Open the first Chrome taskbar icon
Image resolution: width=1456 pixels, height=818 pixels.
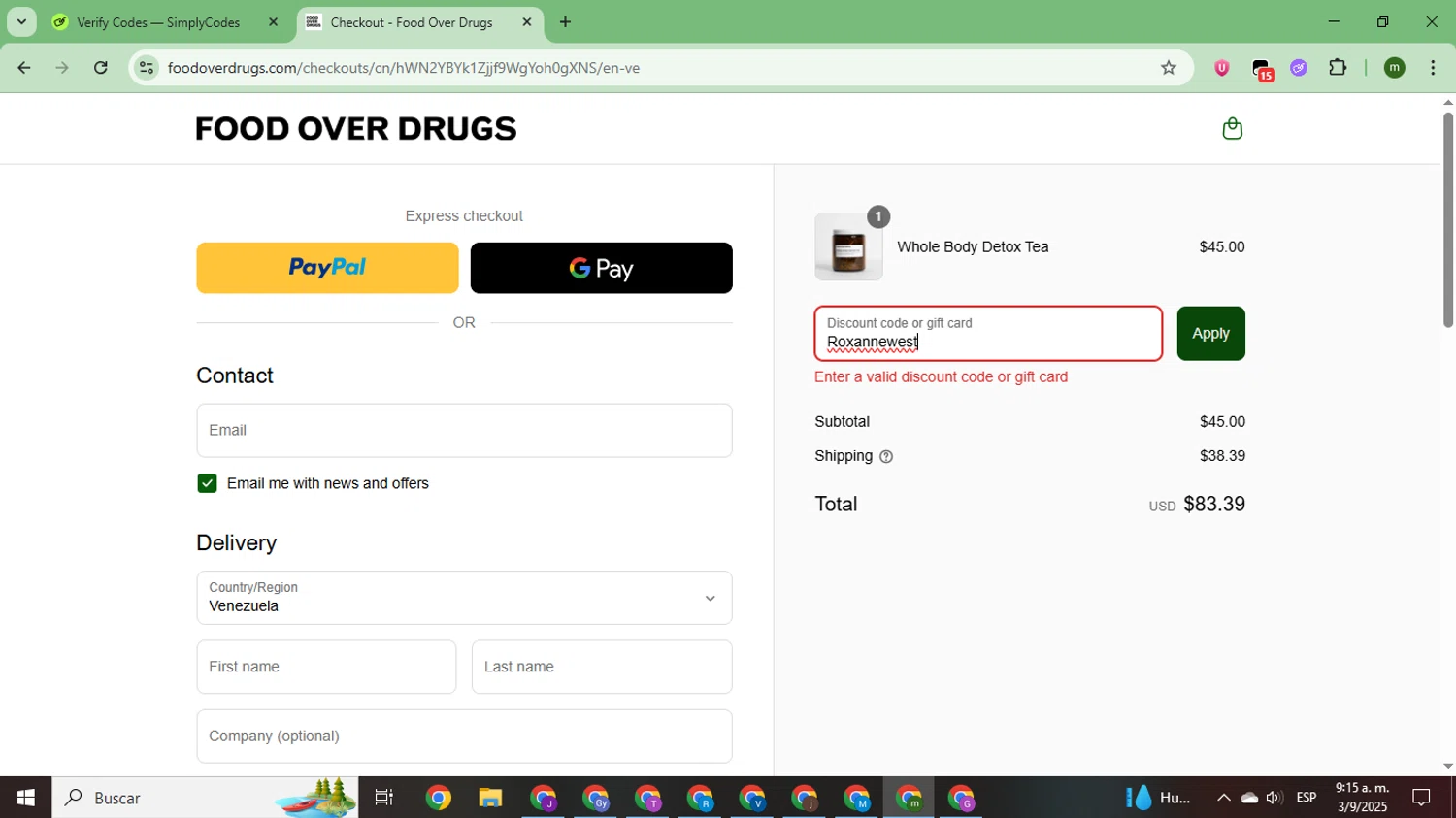click(439, 798)
